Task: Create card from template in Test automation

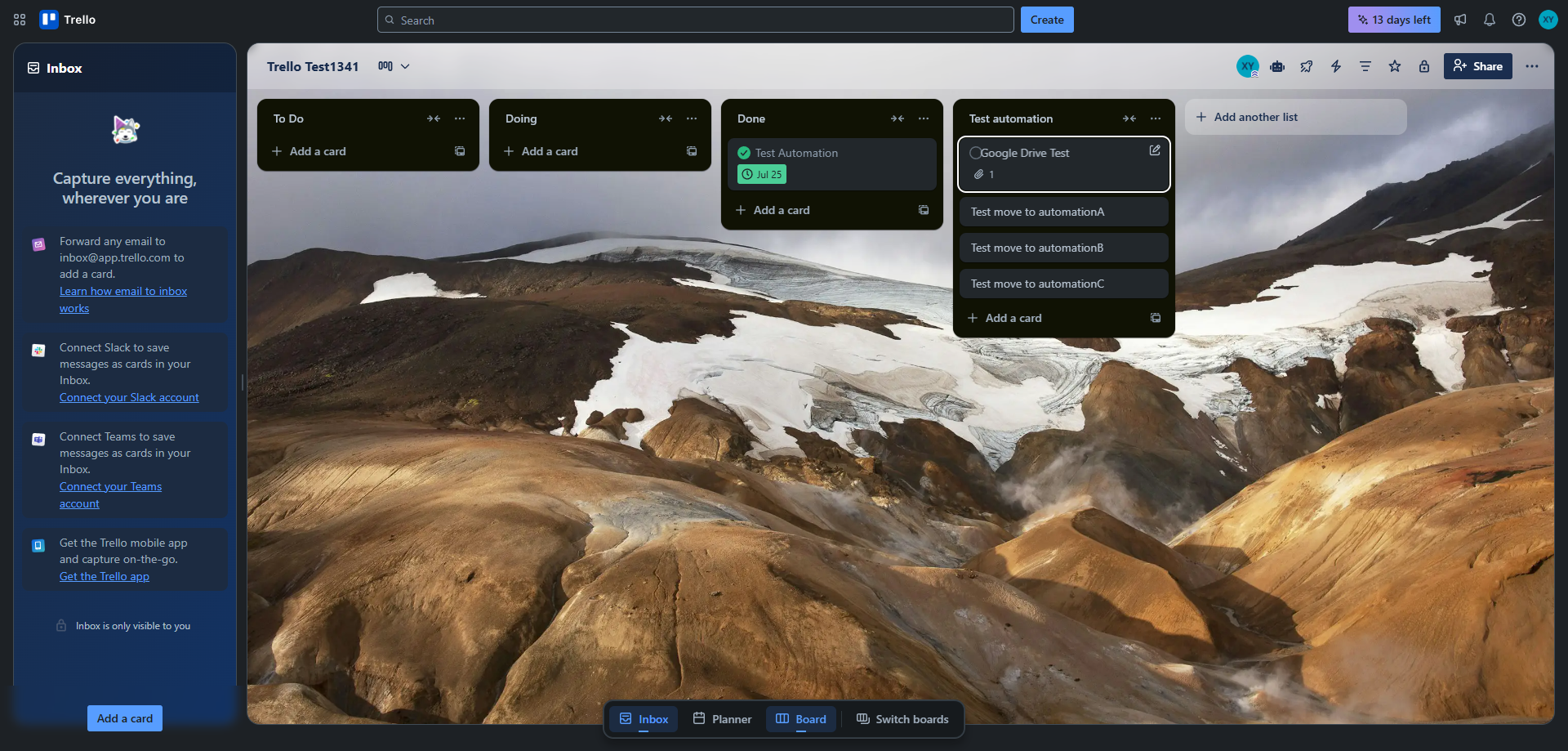Action: click(1156, 318)
